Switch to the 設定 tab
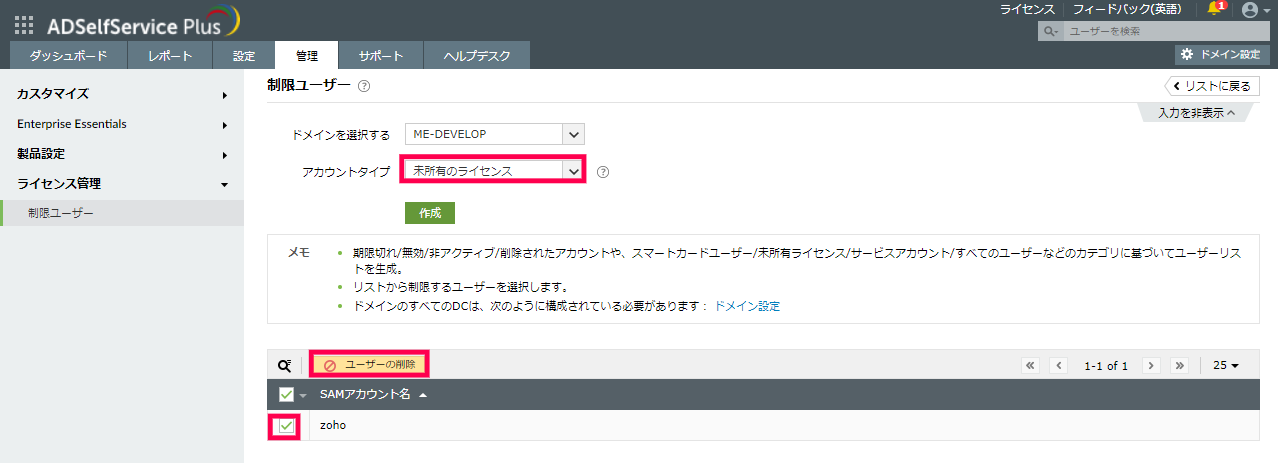 click(244, 55)
